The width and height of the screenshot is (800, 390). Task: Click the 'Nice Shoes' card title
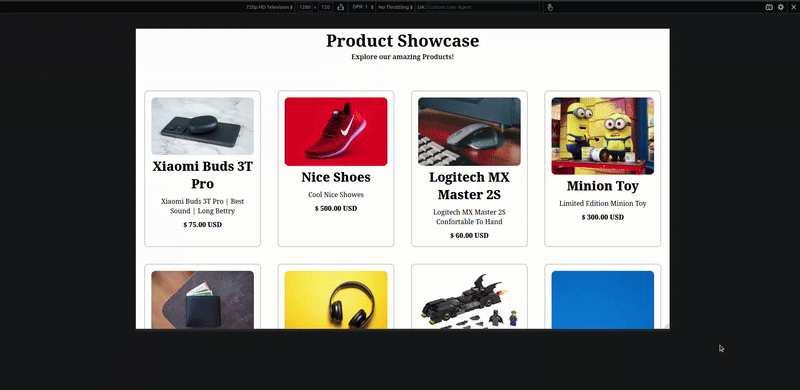336,177
